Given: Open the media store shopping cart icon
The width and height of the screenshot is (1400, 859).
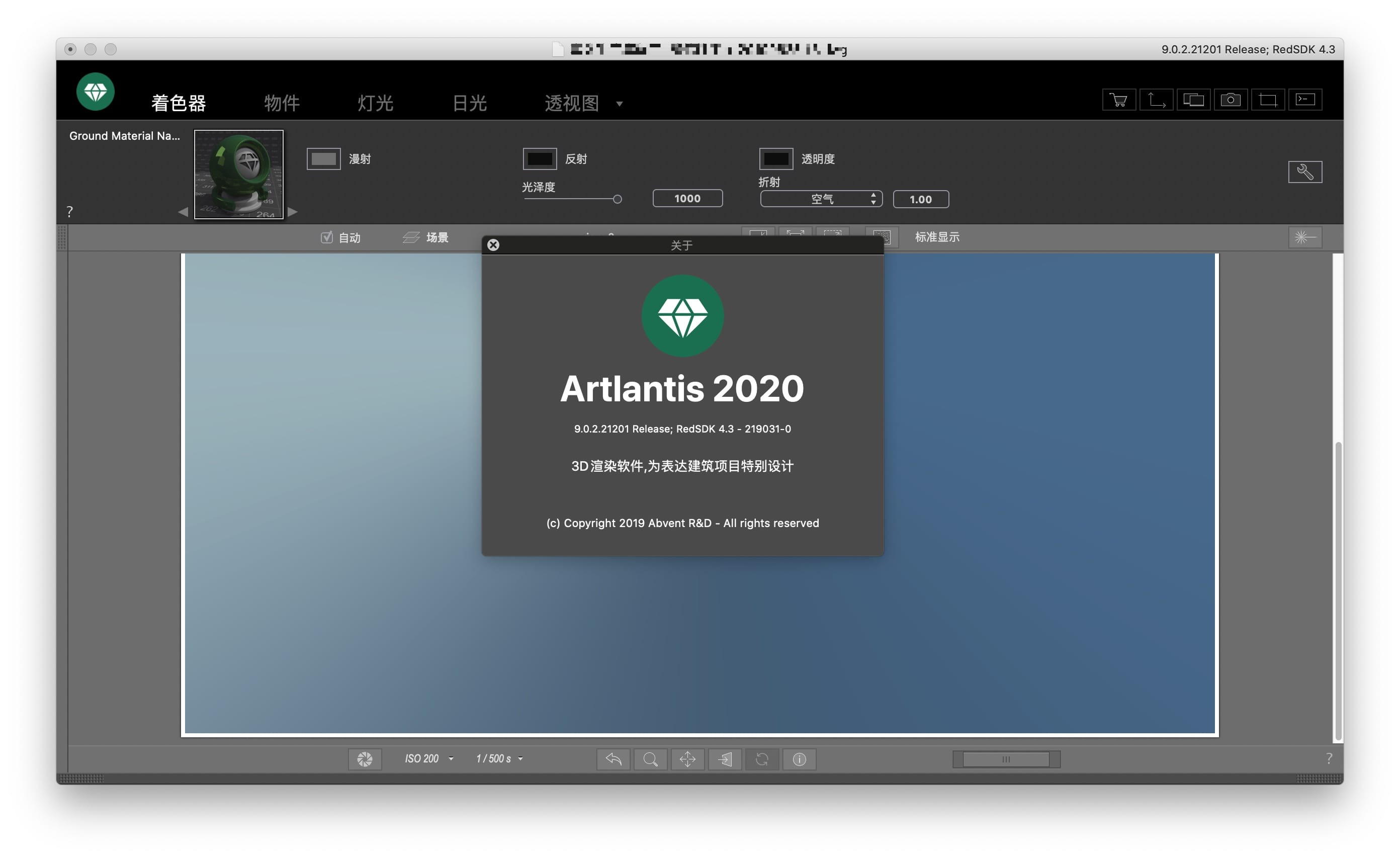Looking at the screenshot, I should tap(1119, 100).
